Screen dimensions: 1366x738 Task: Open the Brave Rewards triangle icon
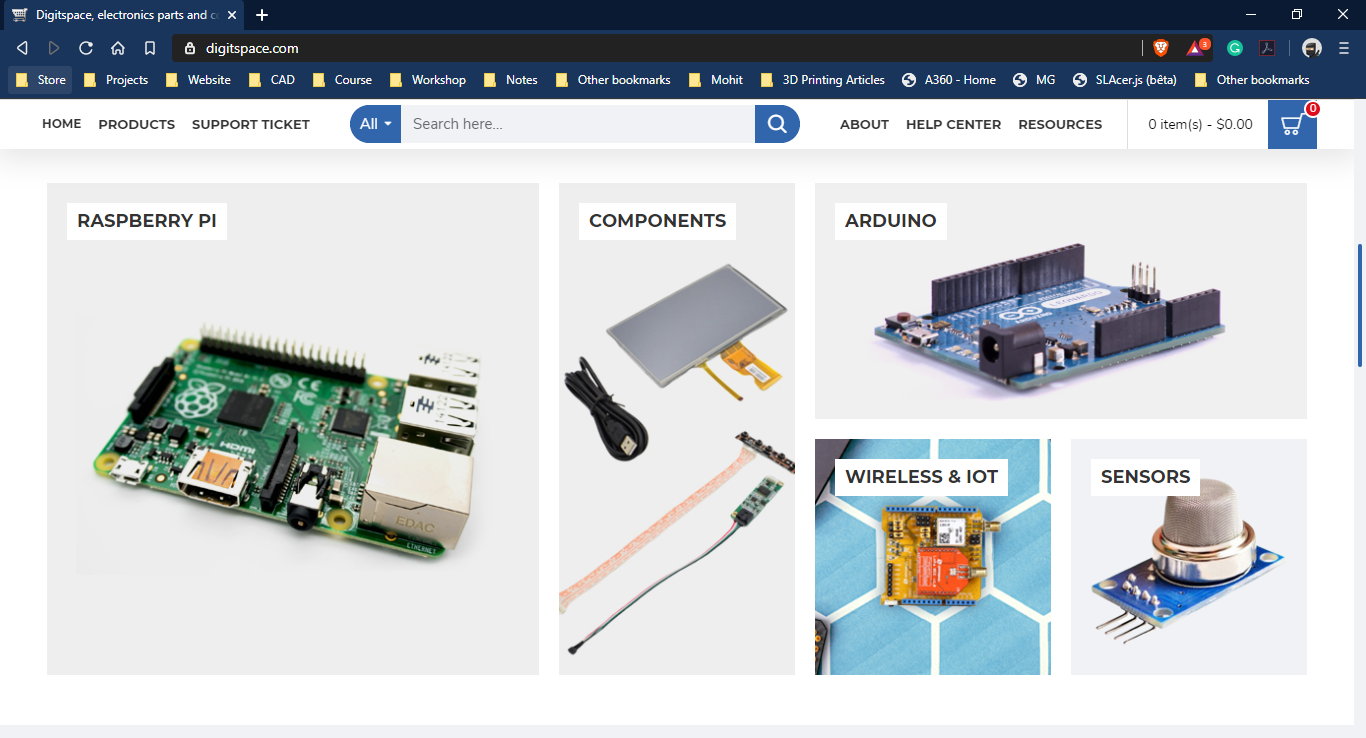point(1196,47)
